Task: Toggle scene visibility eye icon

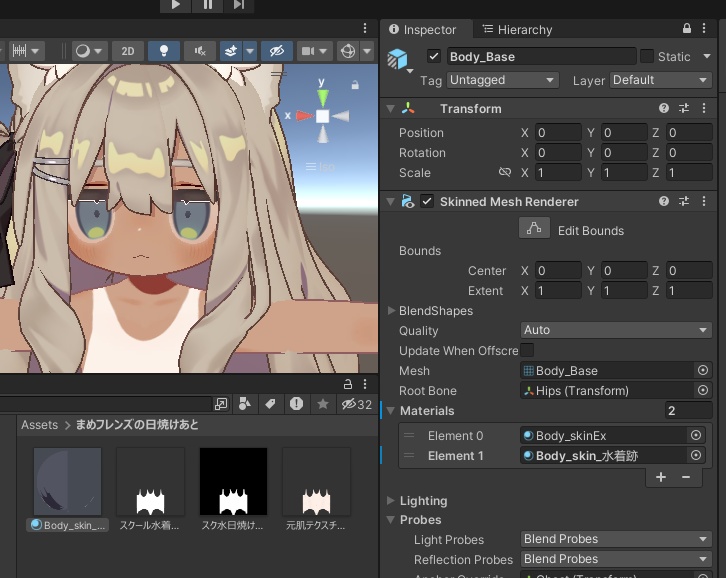Action: click(275, 51)
